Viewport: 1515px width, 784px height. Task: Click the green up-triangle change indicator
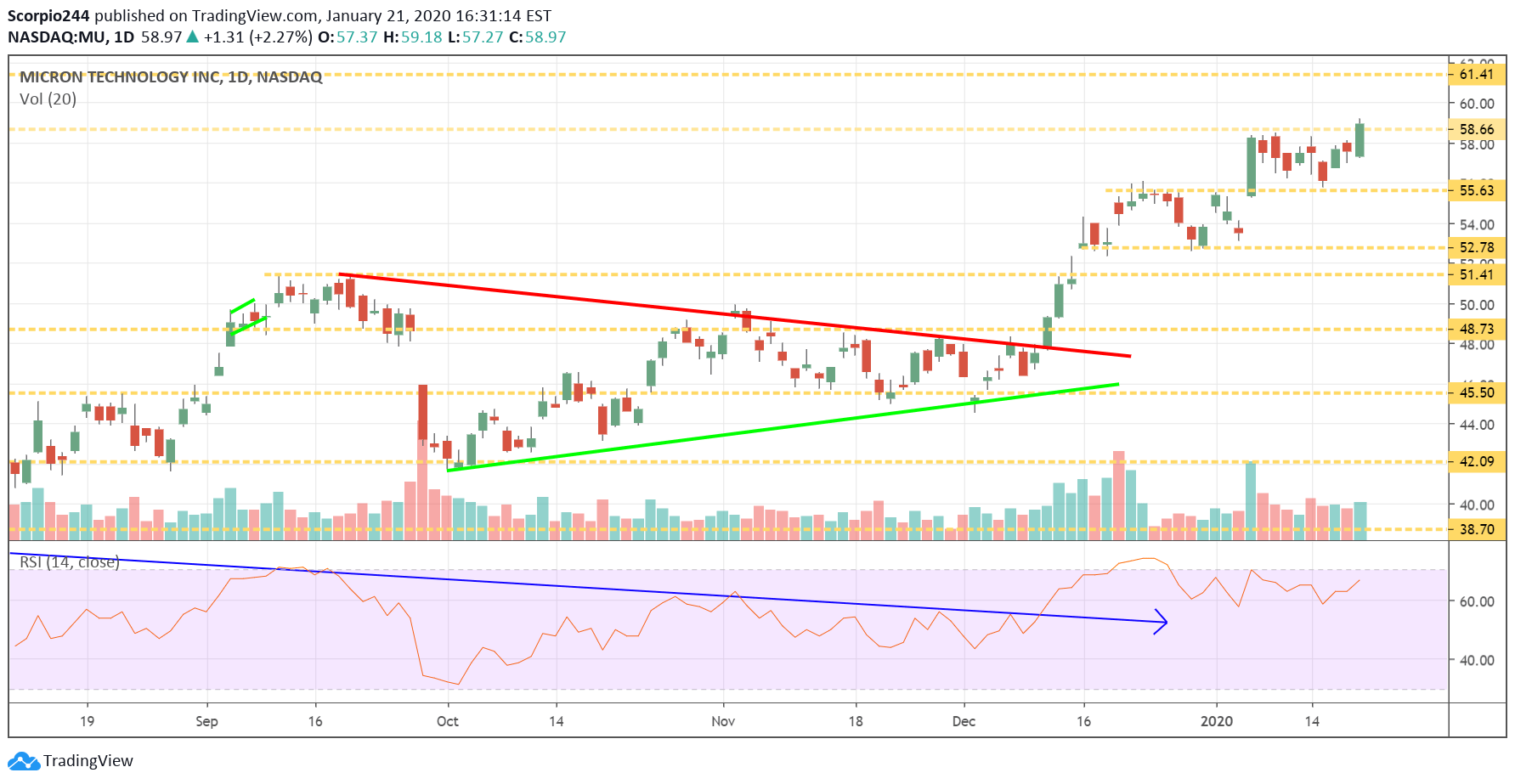click(x=193, y=37)
